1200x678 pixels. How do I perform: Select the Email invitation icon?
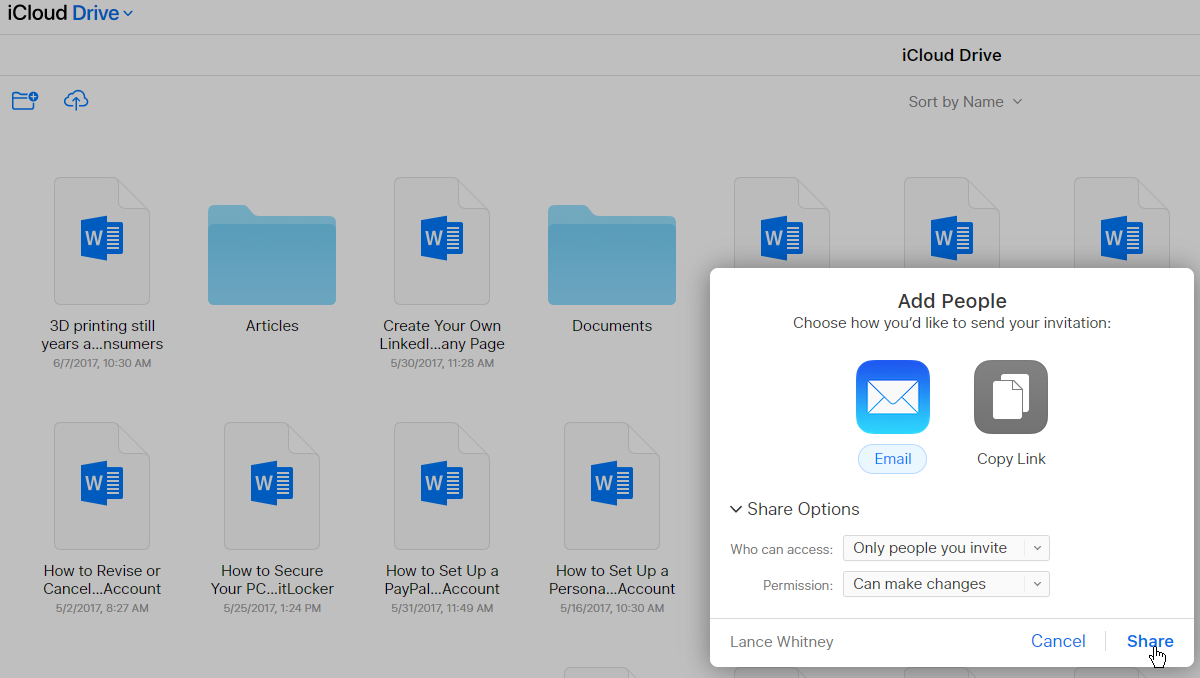point(893,397)
